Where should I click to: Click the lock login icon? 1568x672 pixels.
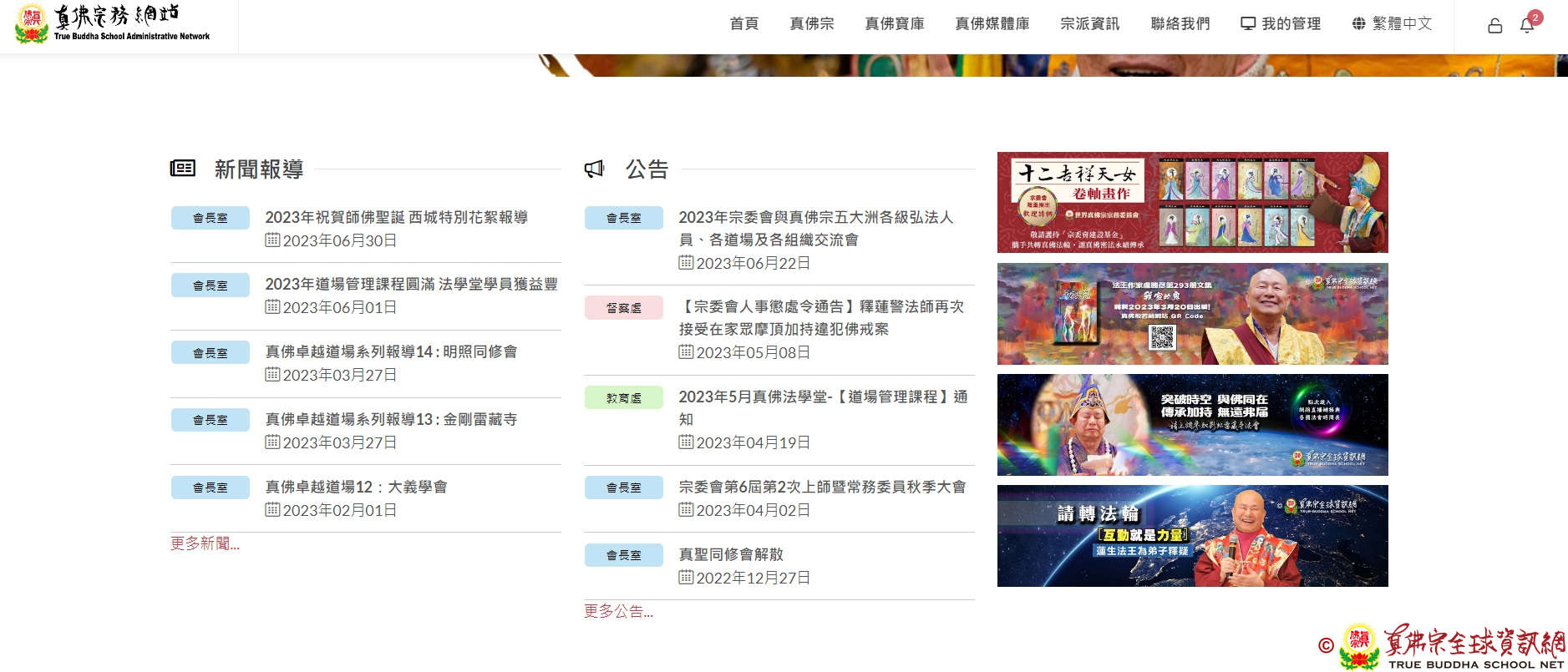[1494, 26]
